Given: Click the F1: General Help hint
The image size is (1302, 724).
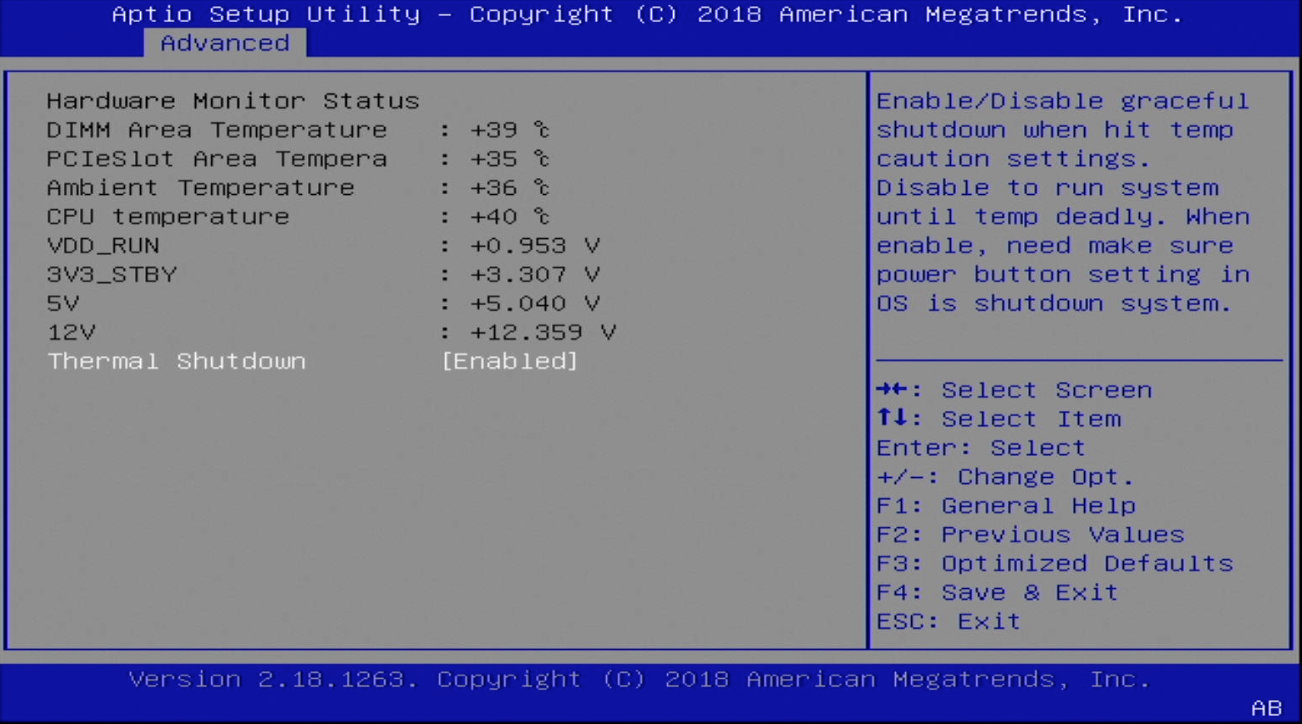Looking at the screenshot, I should pyautogui.click(x=1006, y=506).
